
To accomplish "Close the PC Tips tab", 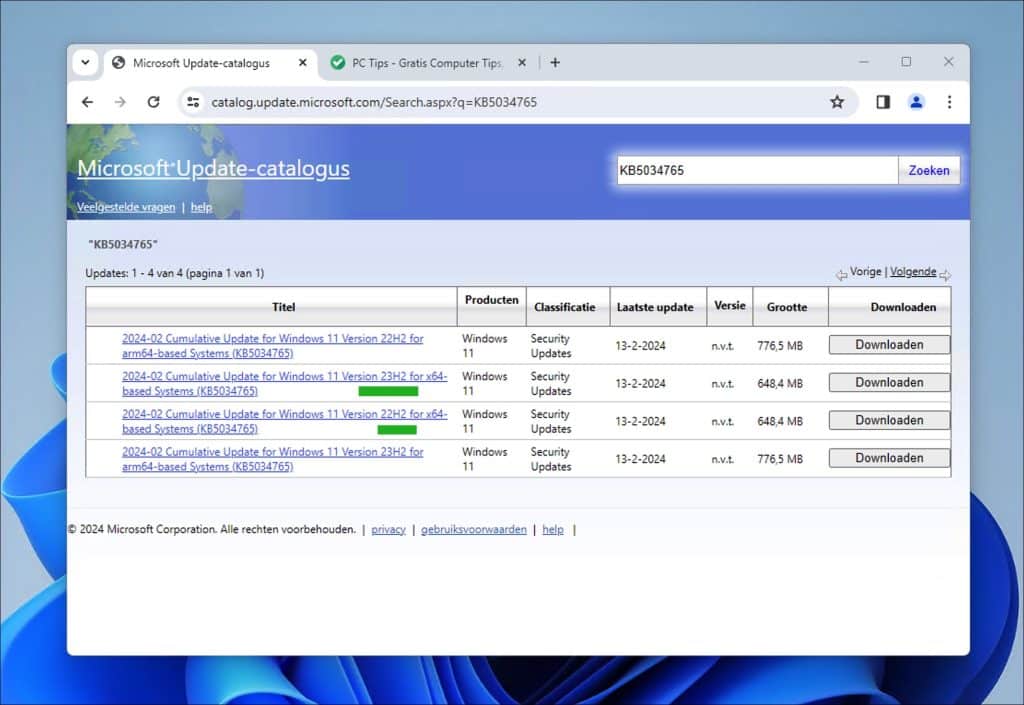I will [x=522, y=63].
